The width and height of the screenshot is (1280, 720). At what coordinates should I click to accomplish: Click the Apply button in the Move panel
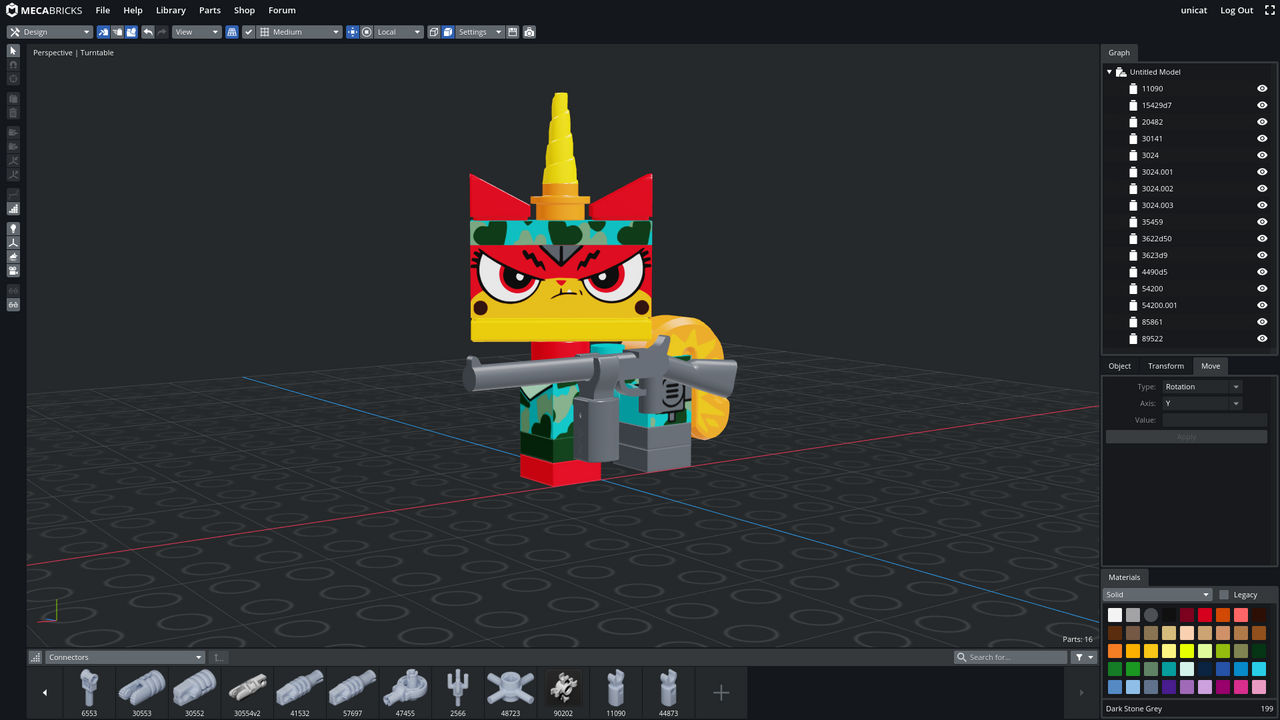pos(1186,436)
